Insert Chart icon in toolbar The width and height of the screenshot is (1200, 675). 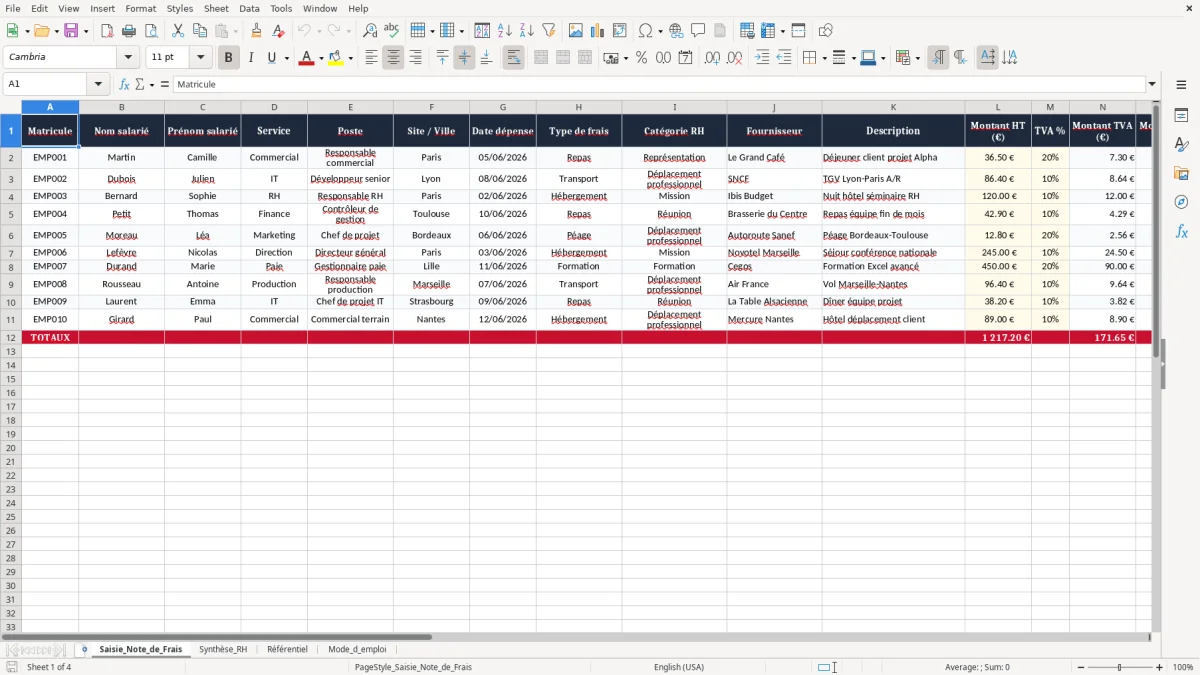tap(598, 31)
